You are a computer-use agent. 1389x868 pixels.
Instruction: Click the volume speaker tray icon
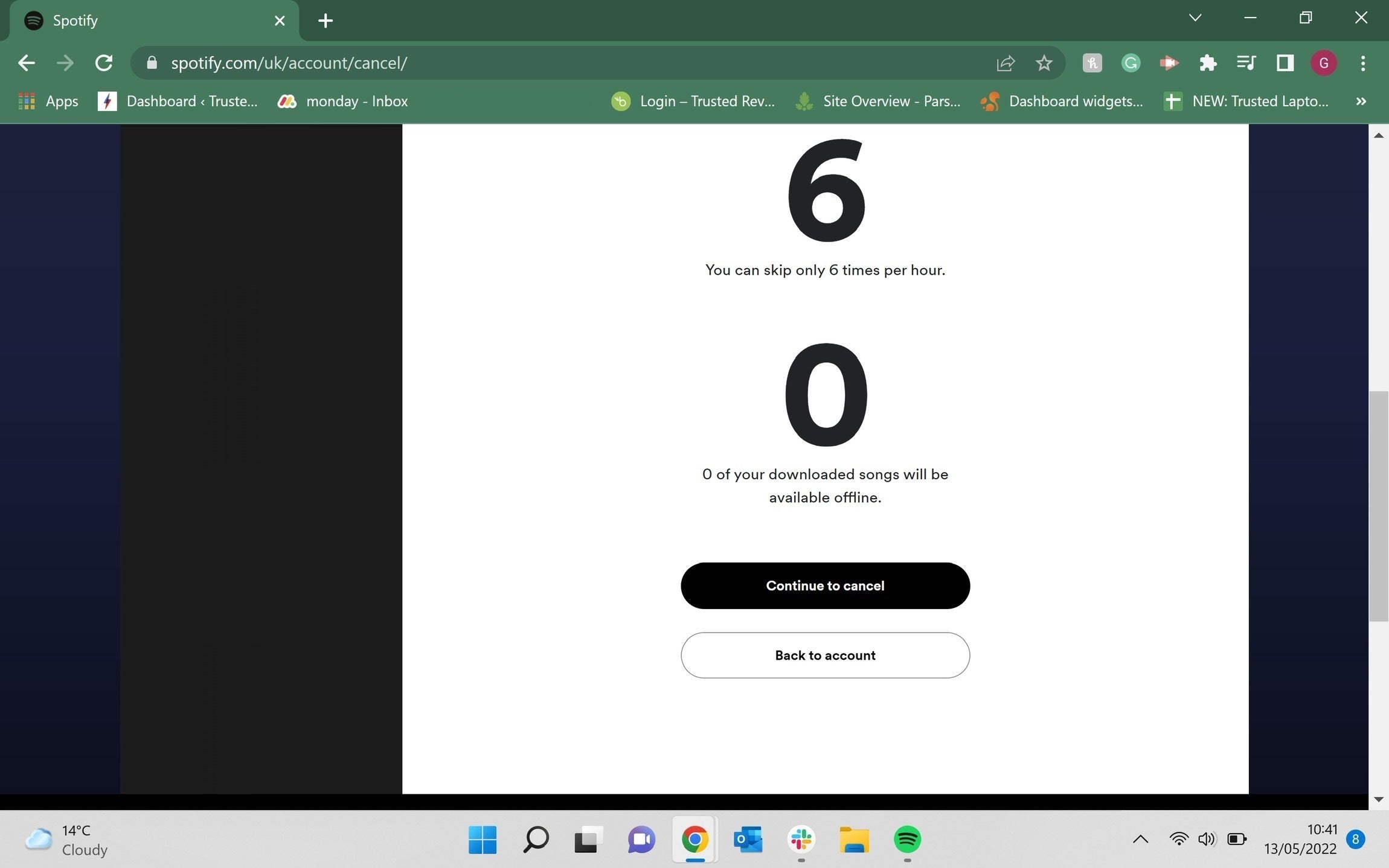(1207, 839)
